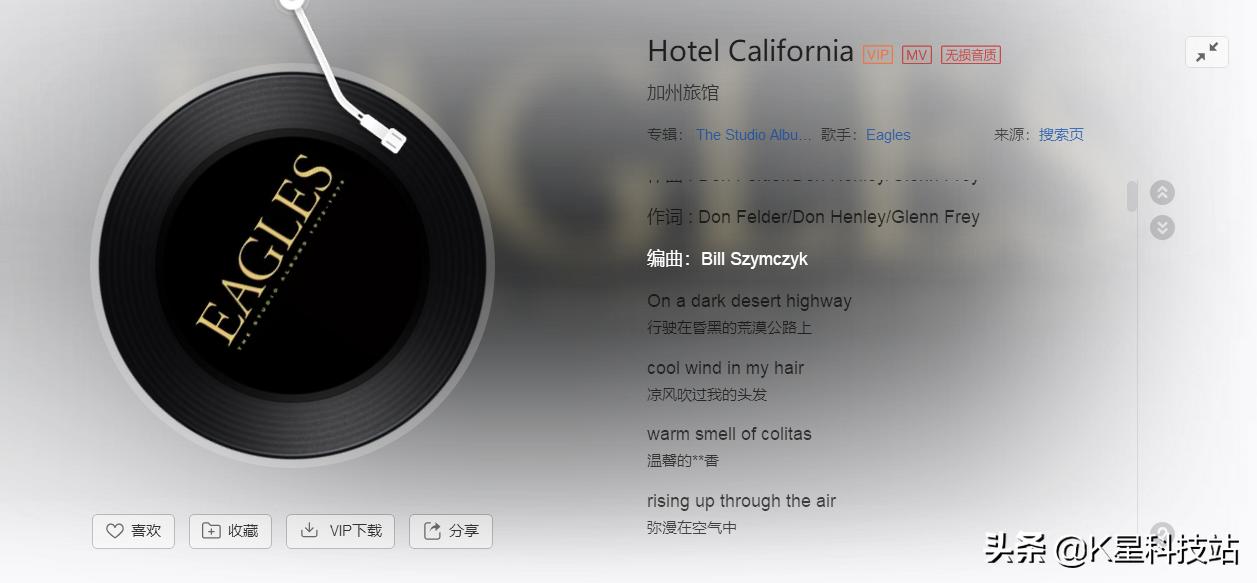Click the double-chevron down lyrics button
Screen dimensions: 1257x583
click(1162, 227)
